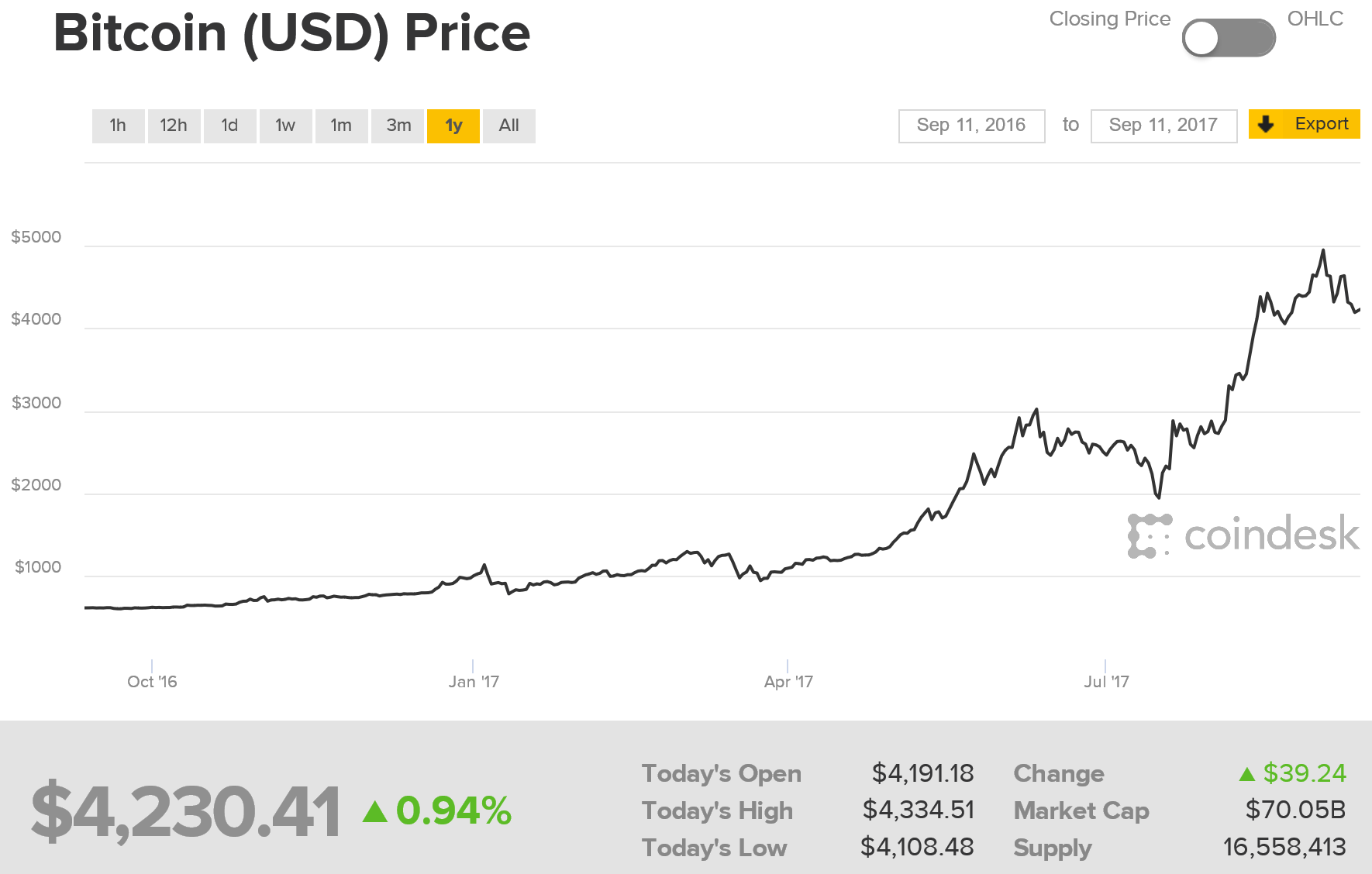Image resolution: width=1372 pixels, height=874 pixels.
Task: Toggle the Closing Price / OHLC switch
Action: coord(1229,38)
